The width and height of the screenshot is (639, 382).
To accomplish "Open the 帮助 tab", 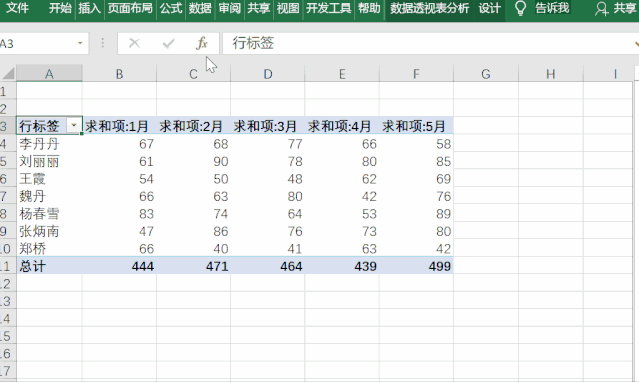I will tap(369, 8).
